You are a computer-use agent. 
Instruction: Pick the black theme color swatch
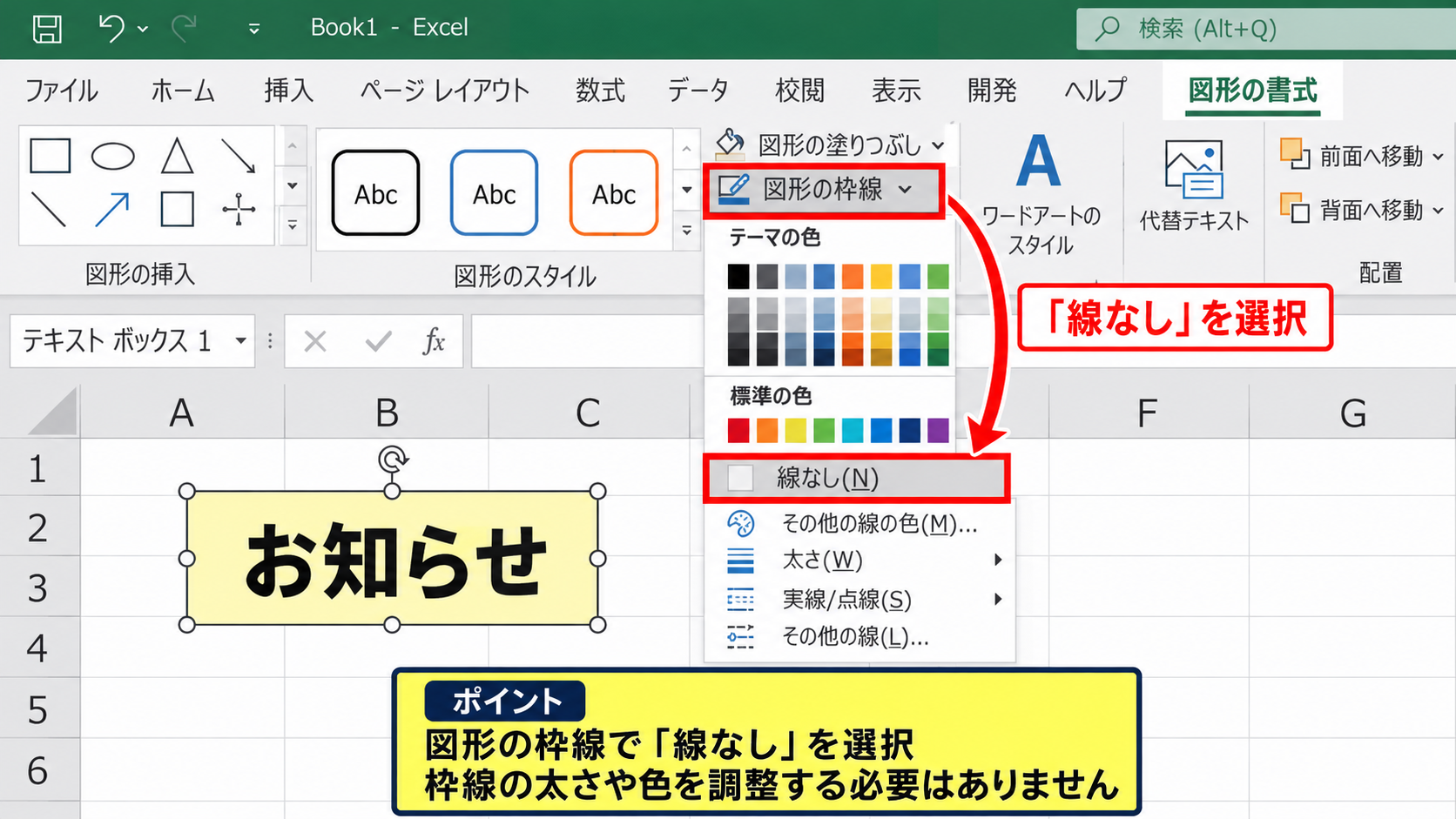pyautogui.click(x=738, y=277)
